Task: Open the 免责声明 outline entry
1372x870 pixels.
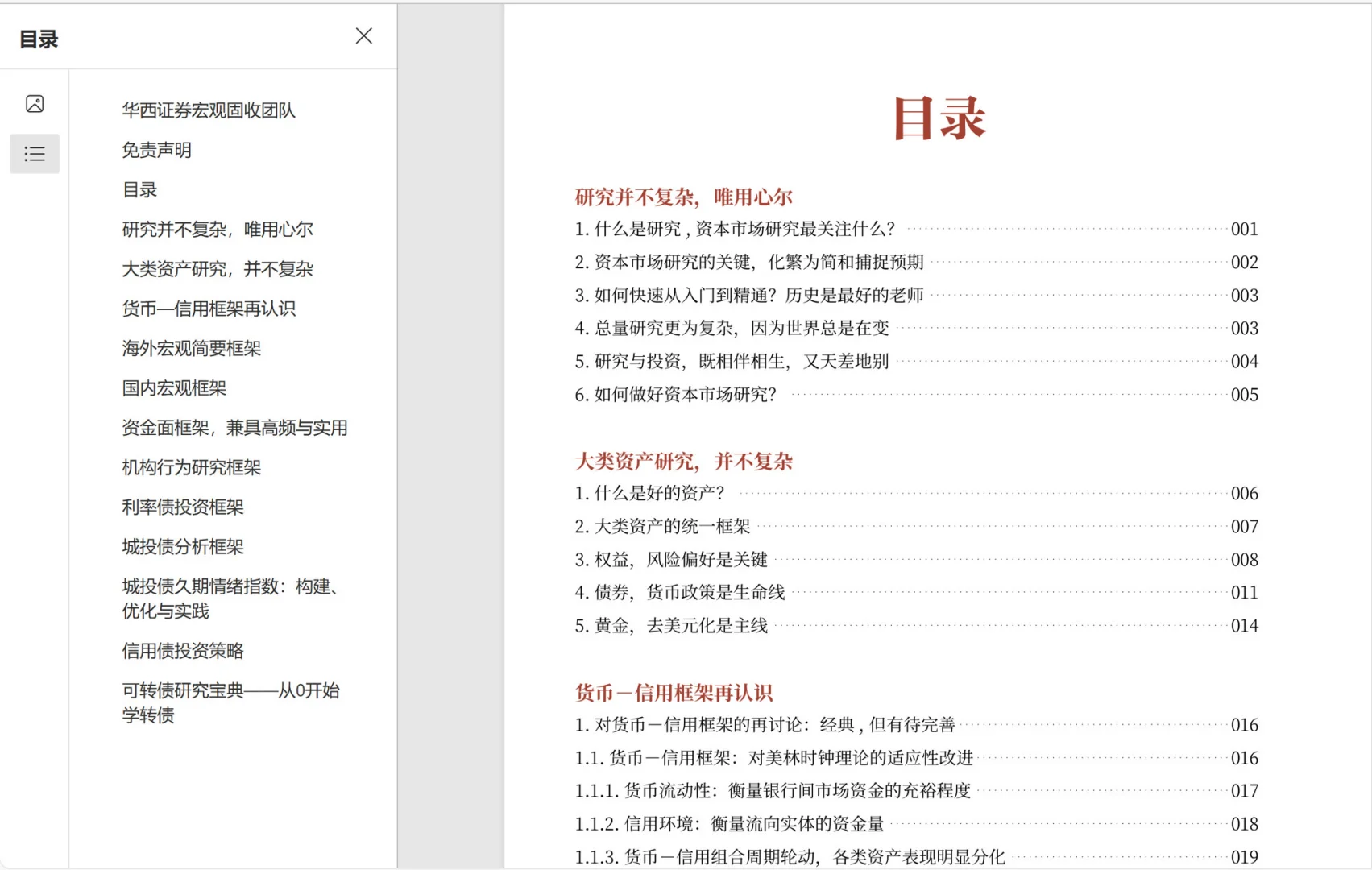Action: coord(155,150)
